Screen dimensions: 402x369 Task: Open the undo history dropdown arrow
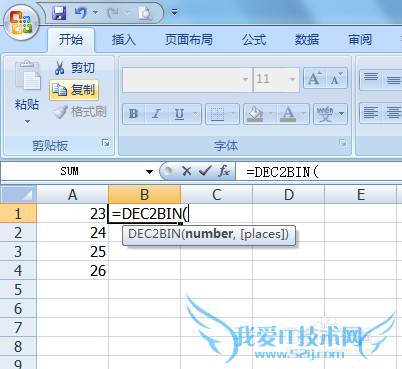coord(95,13)
